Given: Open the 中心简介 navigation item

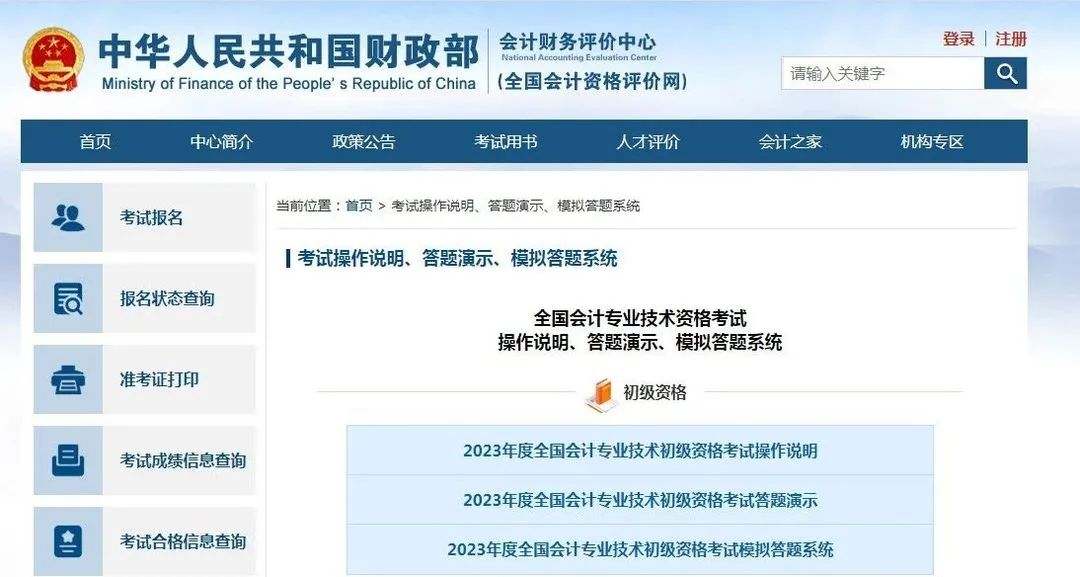Looking at the screenshot, I should [222, 142].
